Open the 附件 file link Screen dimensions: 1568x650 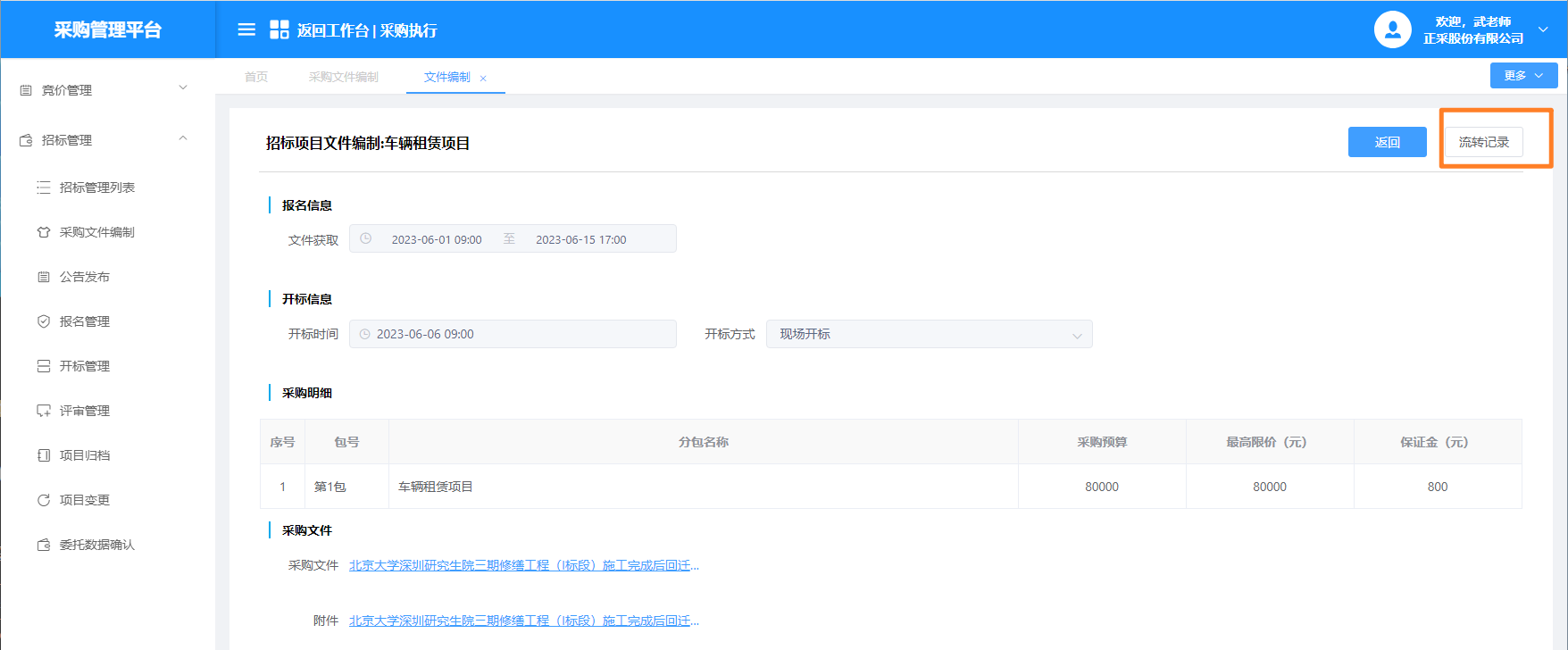tap(523, 621)
